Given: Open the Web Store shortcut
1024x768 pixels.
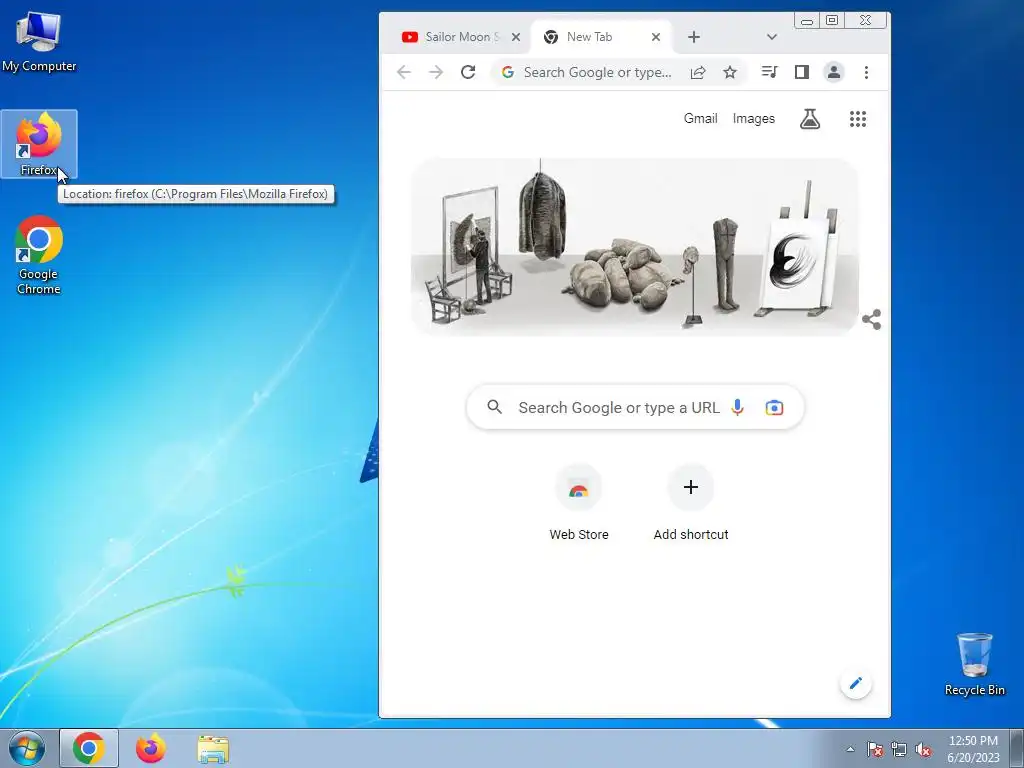Looking at the screenshot, I should pos(579,503).
